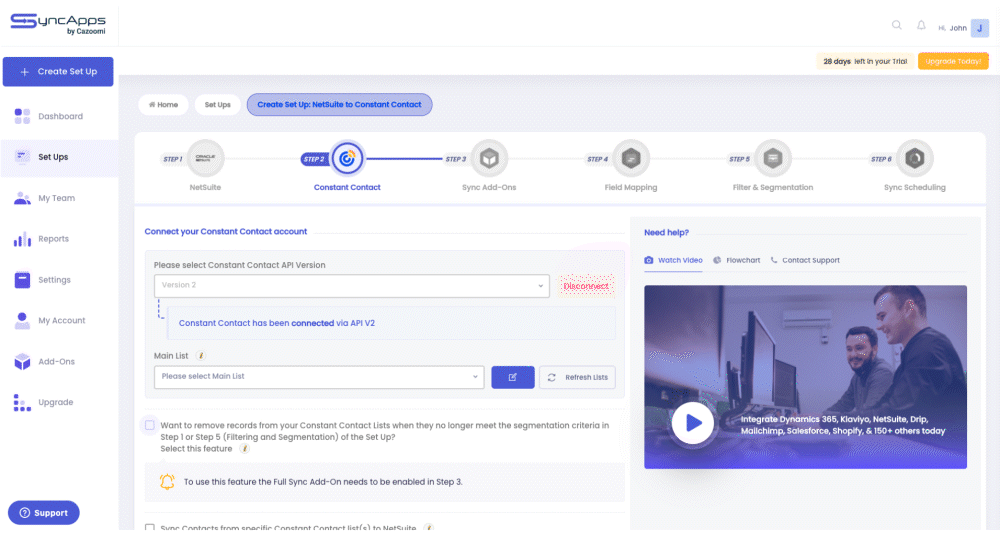
Task: Click the My Account person icon
Action: (x=22, y=321)
